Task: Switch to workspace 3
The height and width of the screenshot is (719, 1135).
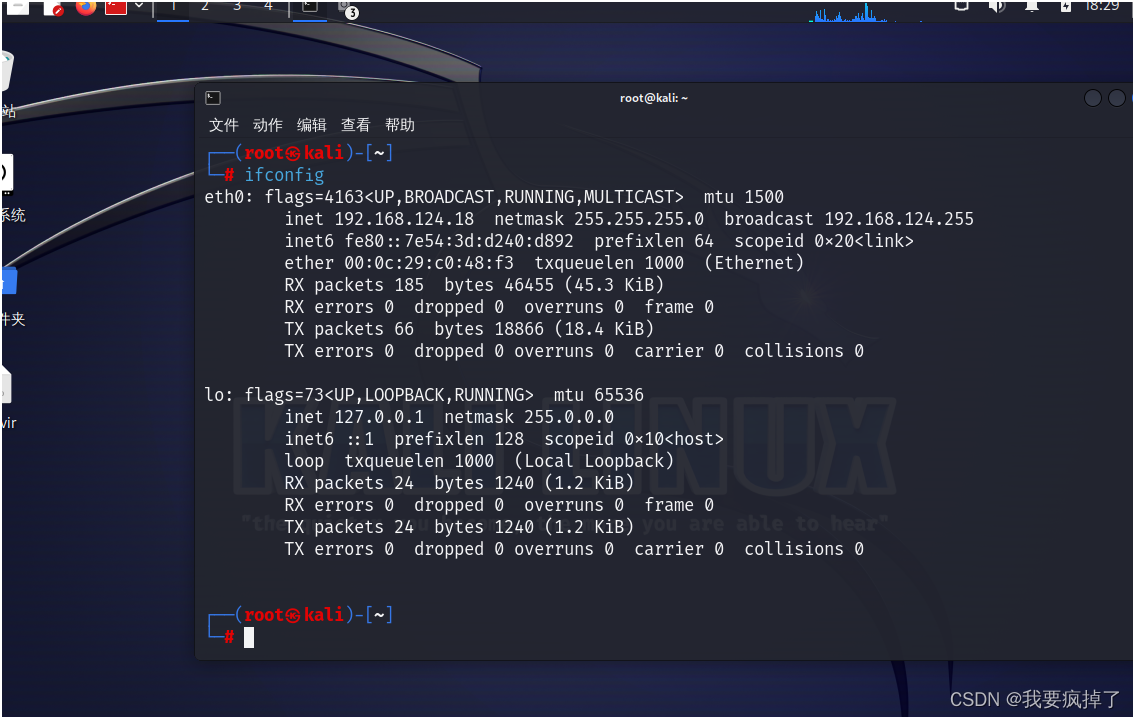Action: (x=237, y=7)
